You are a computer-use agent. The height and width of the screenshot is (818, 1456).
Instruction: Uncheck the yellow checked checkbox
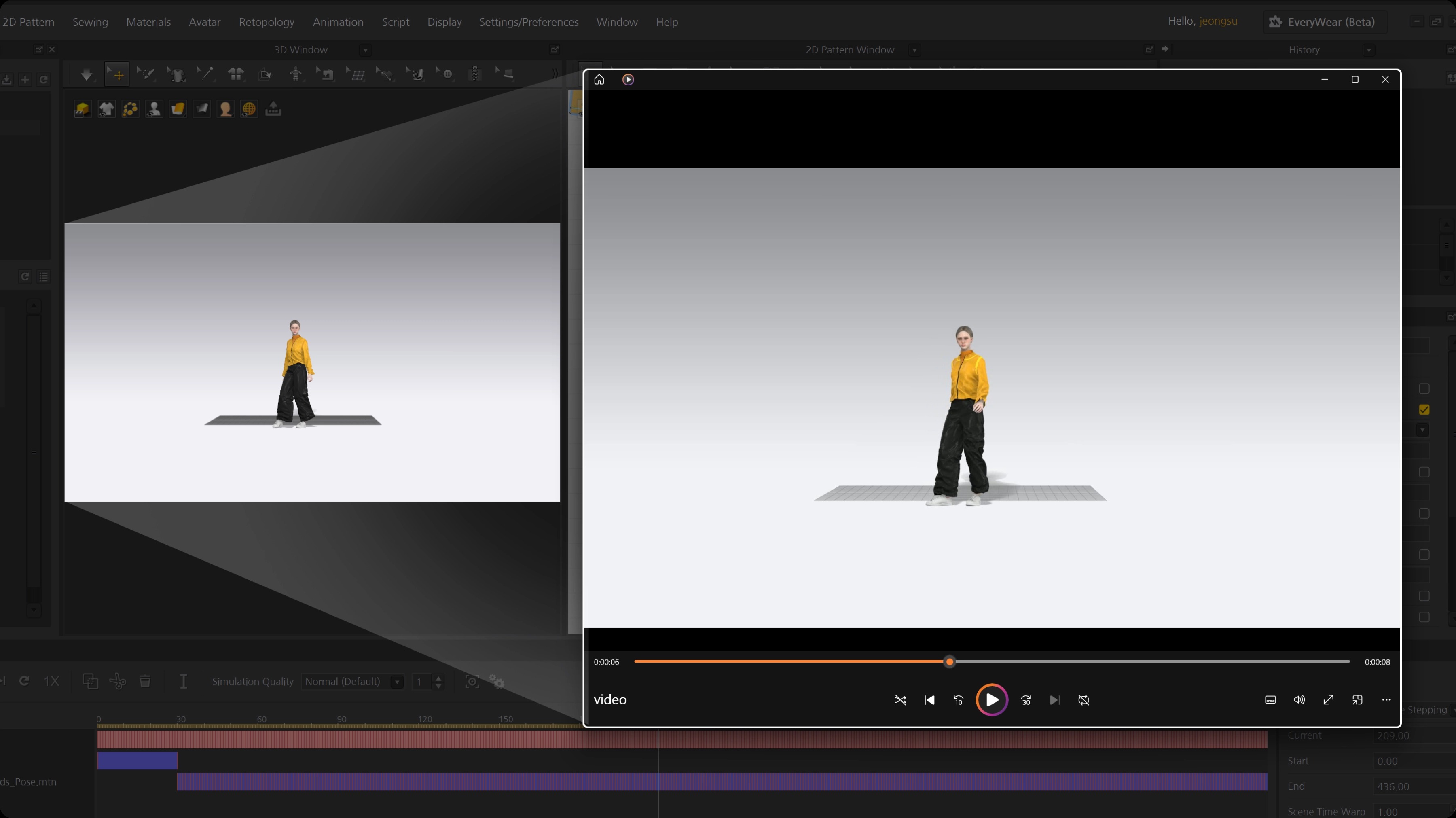(x=1424, y=410)
